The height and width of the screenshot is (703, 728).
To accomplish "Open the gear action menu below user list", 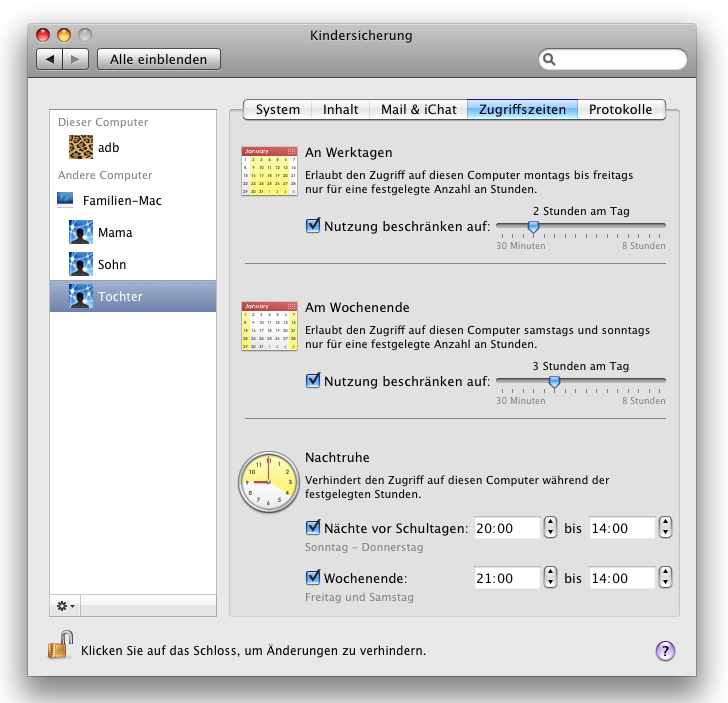I will point(65,606).
